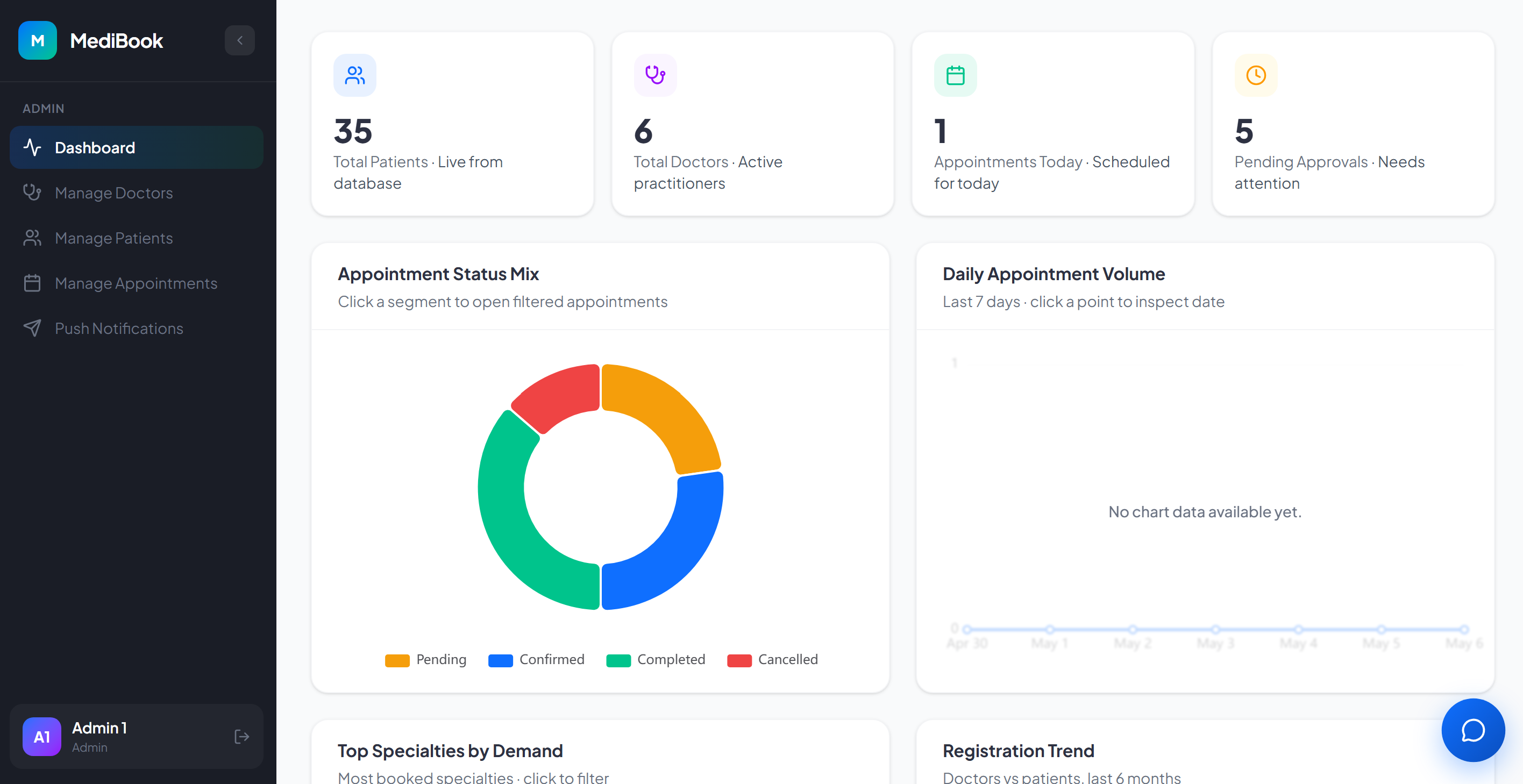
Task: Click the May 3 point on volume chart
Action: coord(1215,629)
